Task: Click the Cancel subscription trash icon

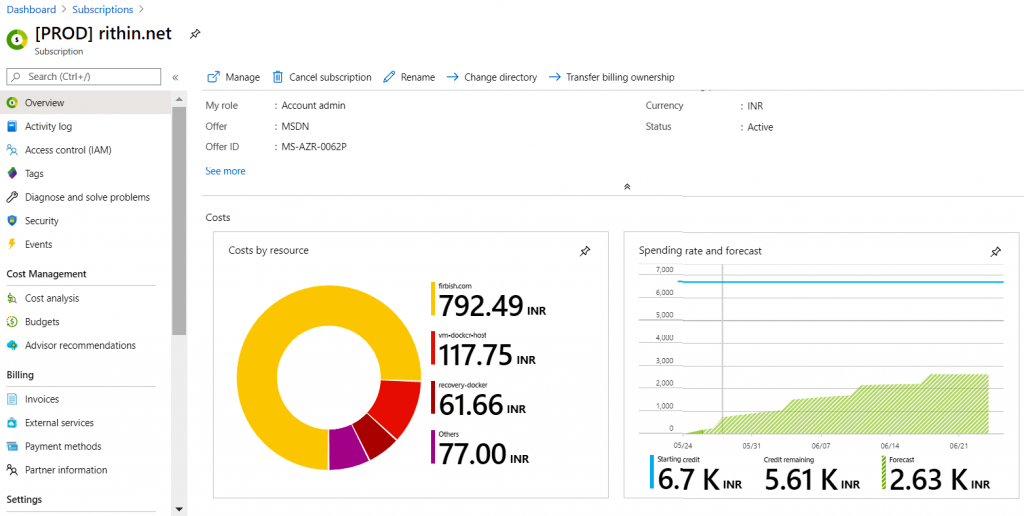Action: click(x=278, y=77)
